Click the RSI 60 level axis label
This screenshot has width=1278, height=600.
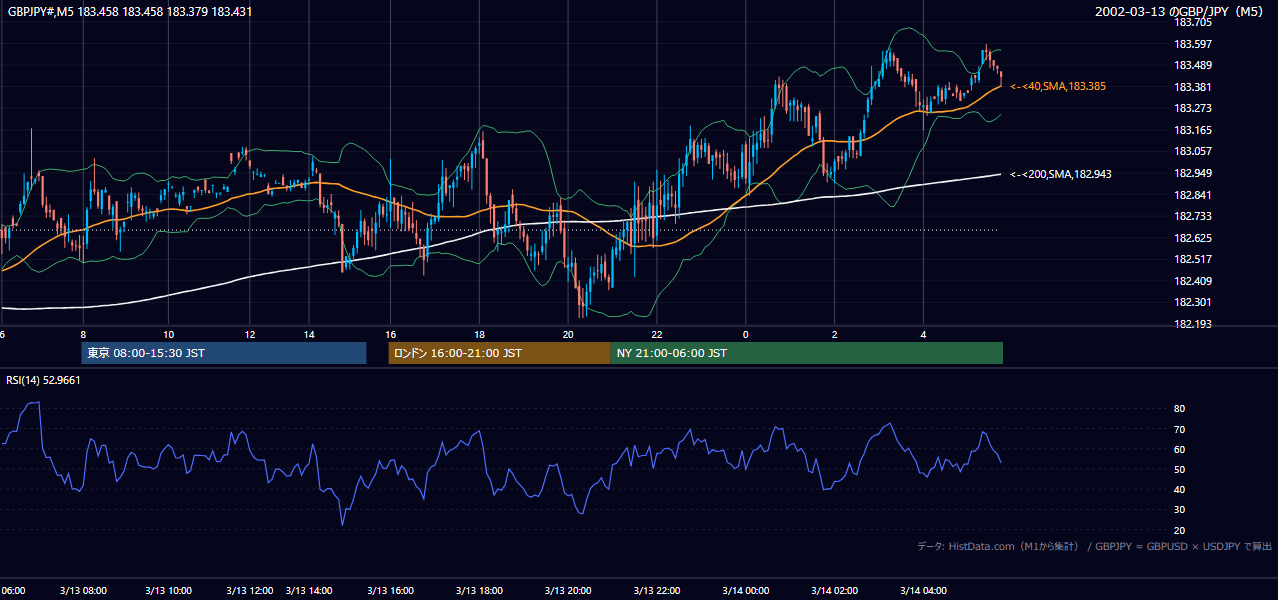(1179, 449)
